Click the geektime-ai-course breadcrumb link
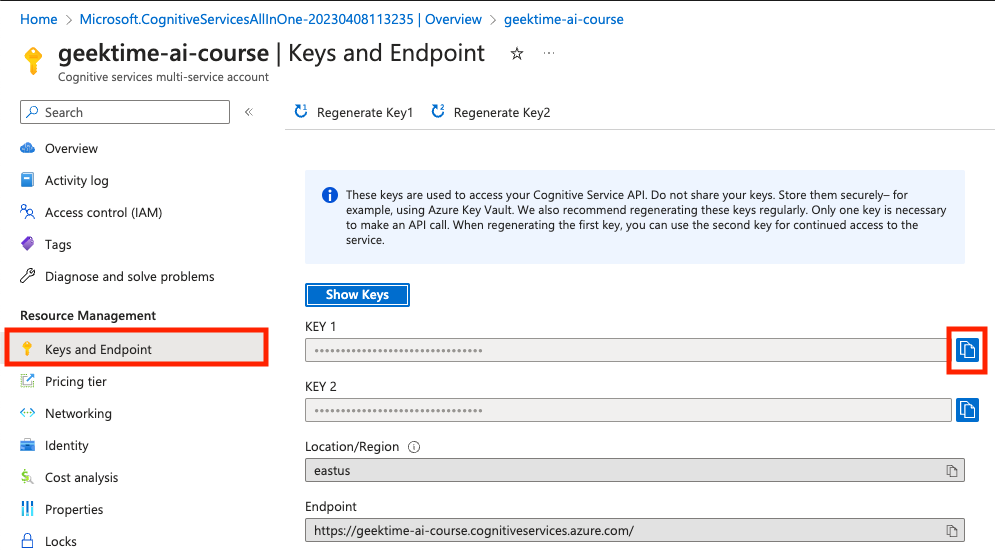Screen dimensions: 995x559 click(564, 19)
